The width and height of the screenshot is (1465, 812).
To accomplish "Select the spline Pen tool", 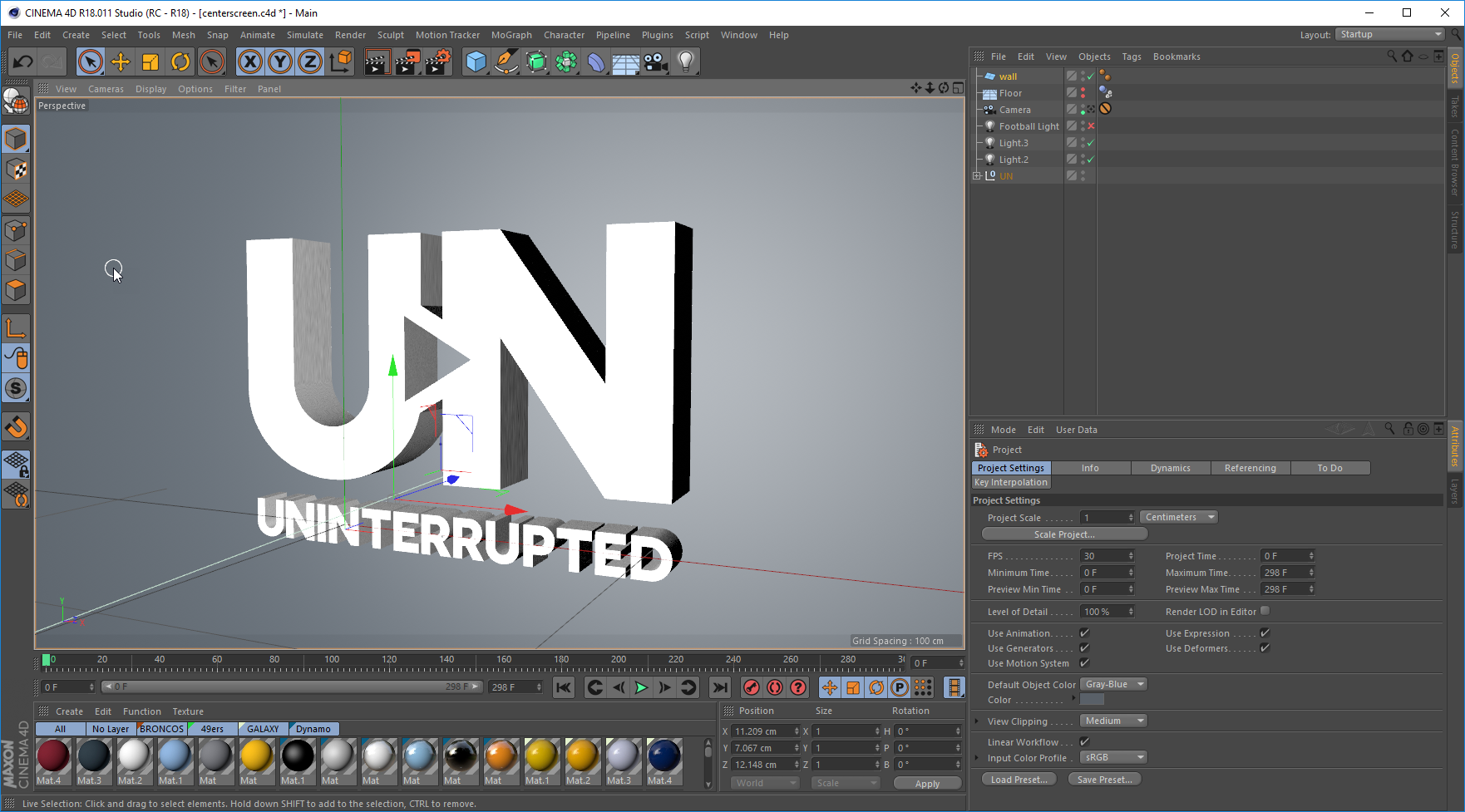I will [506, 62].
